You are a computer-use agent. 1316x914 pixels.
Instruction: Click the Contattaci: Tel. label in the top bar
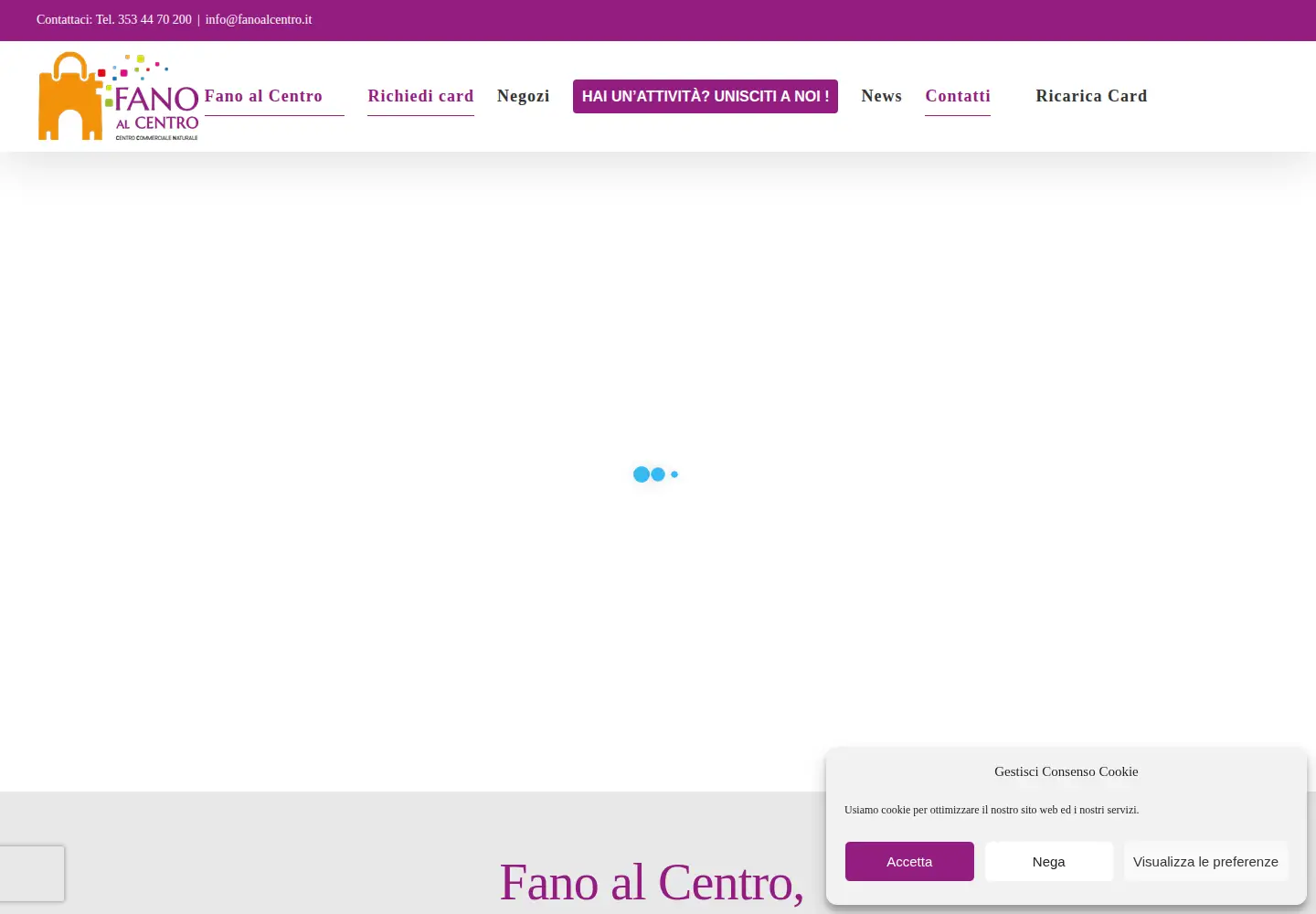76,19
